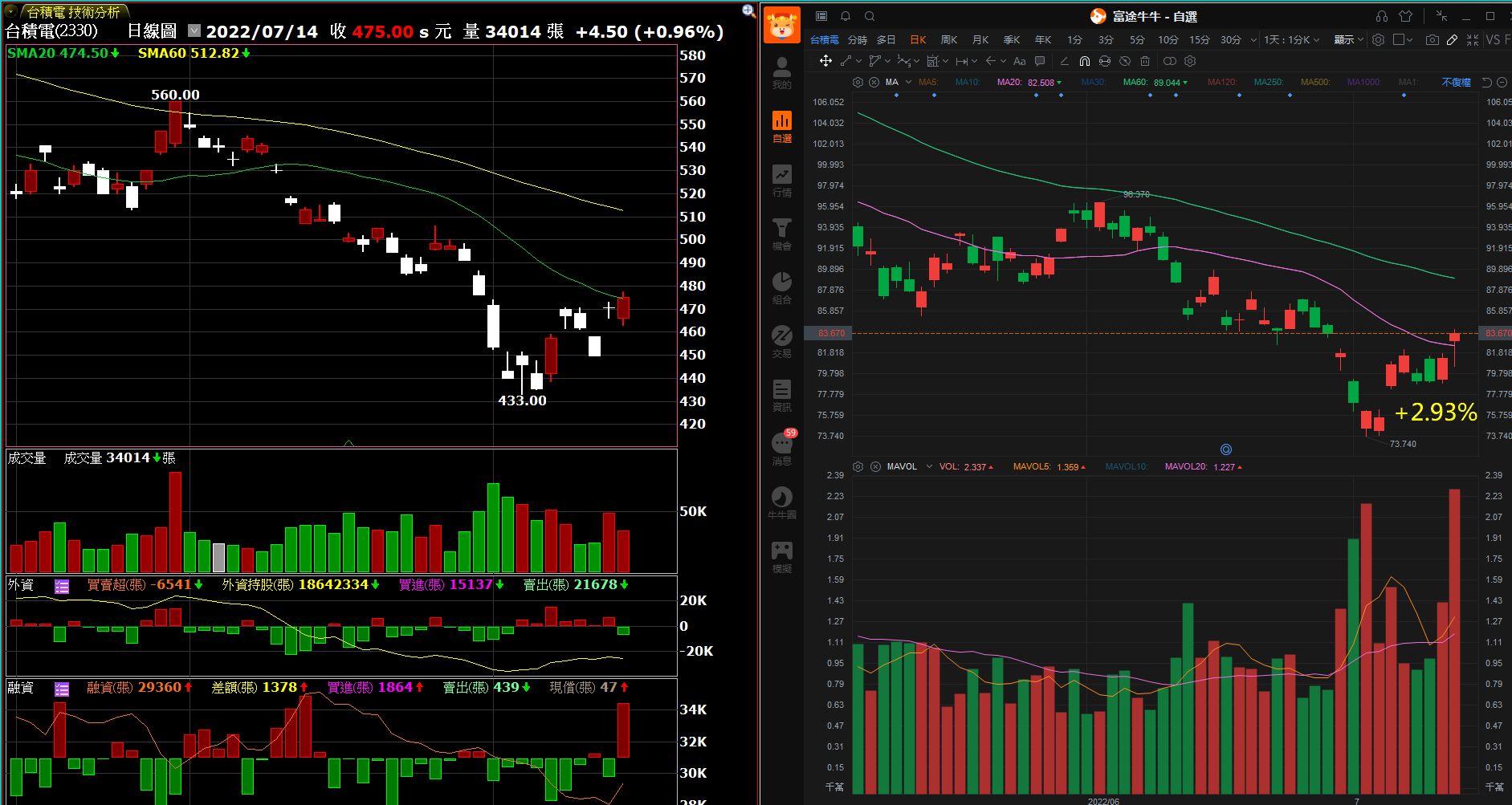Viewport: 1512px width, 805px height.
Task: Collapse chart with shrink arrows icon
Action: click(x=1473, y=39)
